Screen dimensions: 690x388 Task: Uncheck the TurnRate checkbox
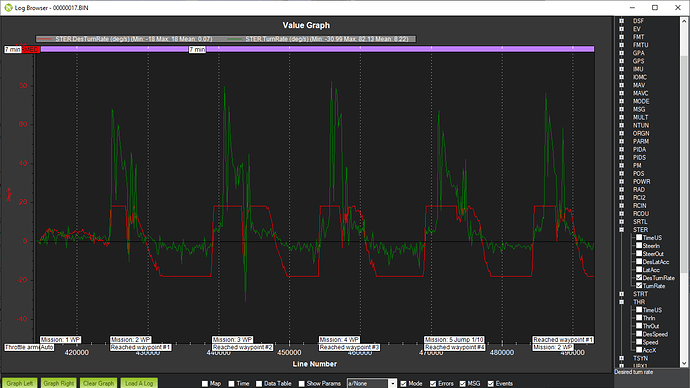(x=639, y=286)
